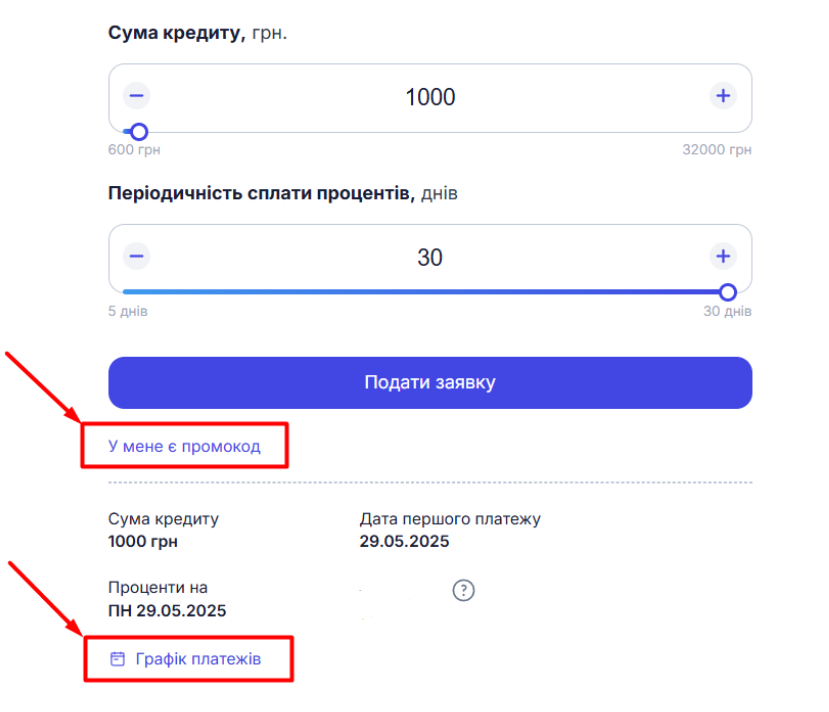Open the У мене є промокод link

point(184,447)
